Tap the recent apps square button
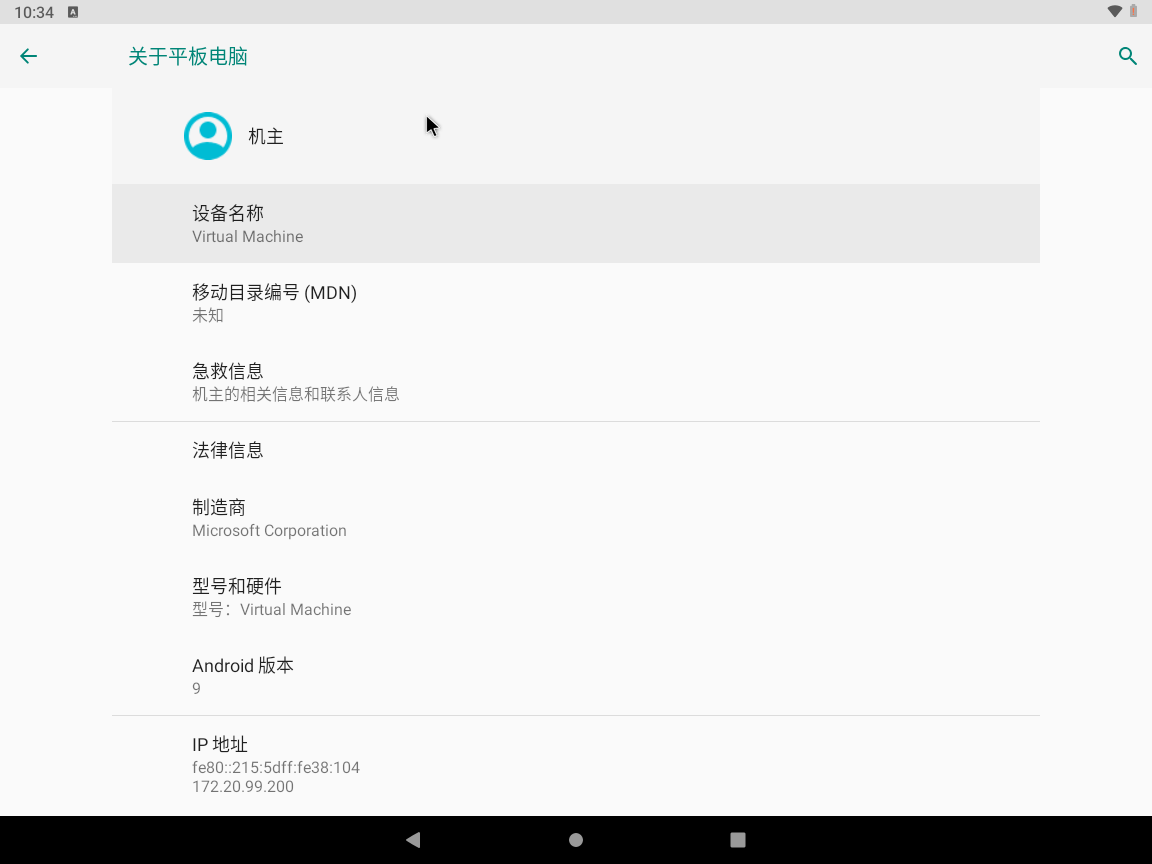This screenshot has width=1152, height=864. [738, 840]
